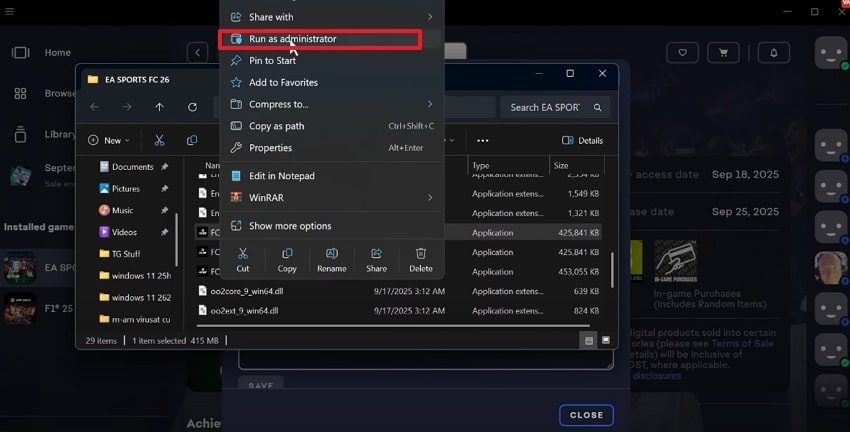Select F1 25 in installed games
Screen dimensions: 850x432
[38, 308]
